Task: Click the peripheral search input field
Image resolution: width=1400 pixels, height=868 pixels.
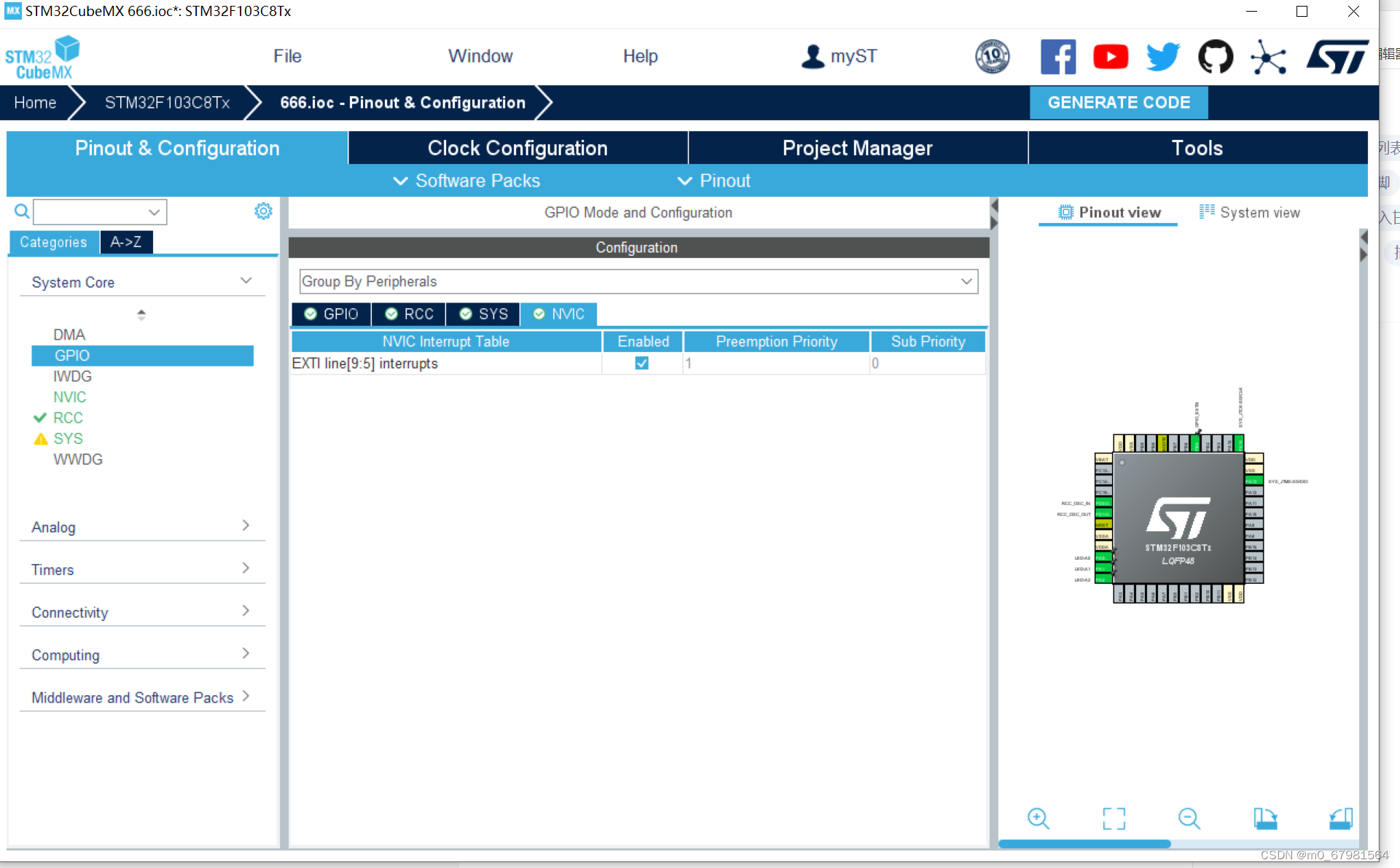Action: tap(91, 212)
